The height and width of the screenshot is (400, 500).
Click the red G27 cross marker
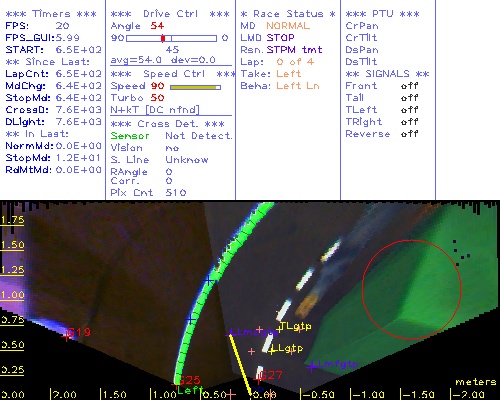[x=258, y=379]
